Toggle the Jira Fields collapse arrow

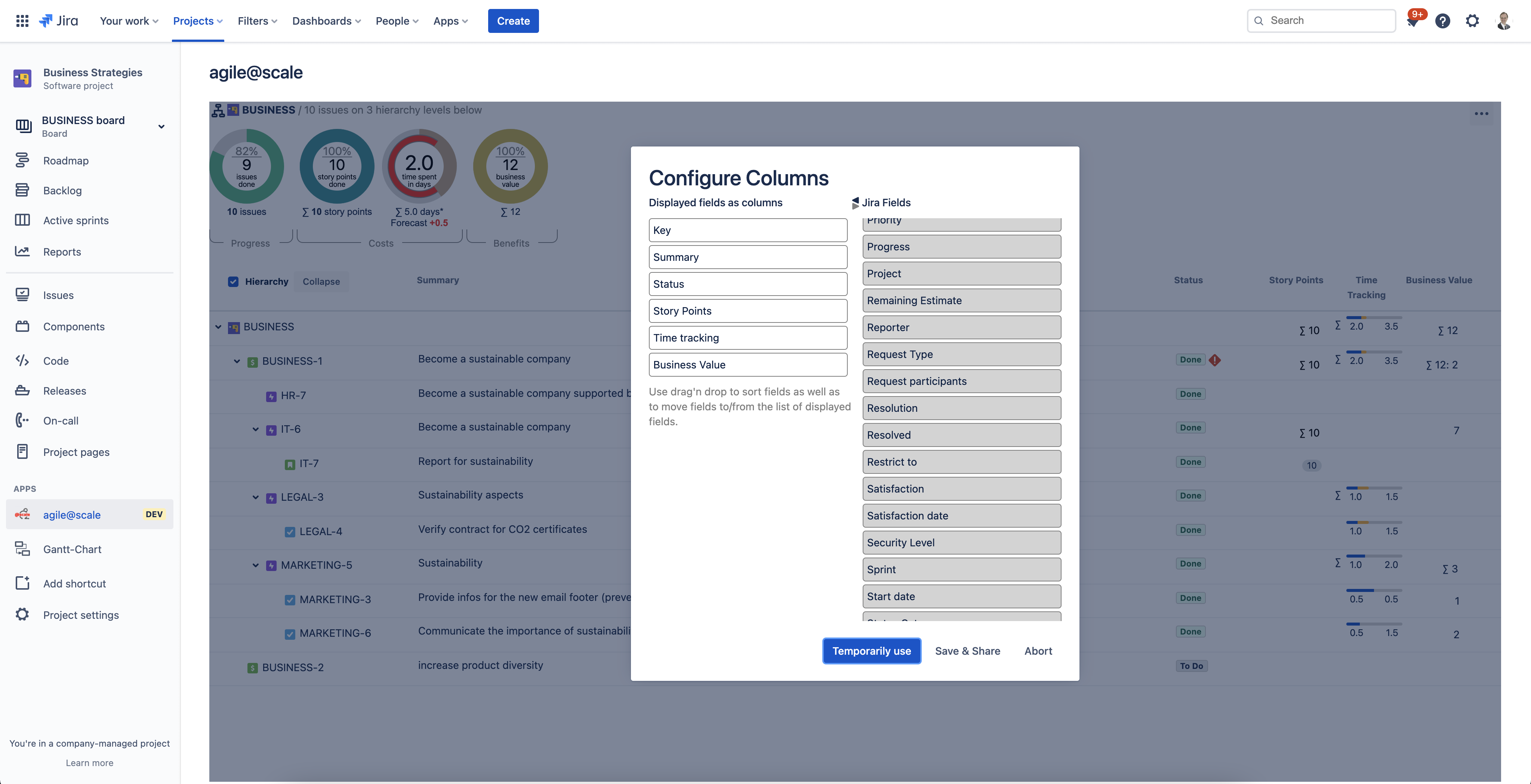[x=855, y=203]
